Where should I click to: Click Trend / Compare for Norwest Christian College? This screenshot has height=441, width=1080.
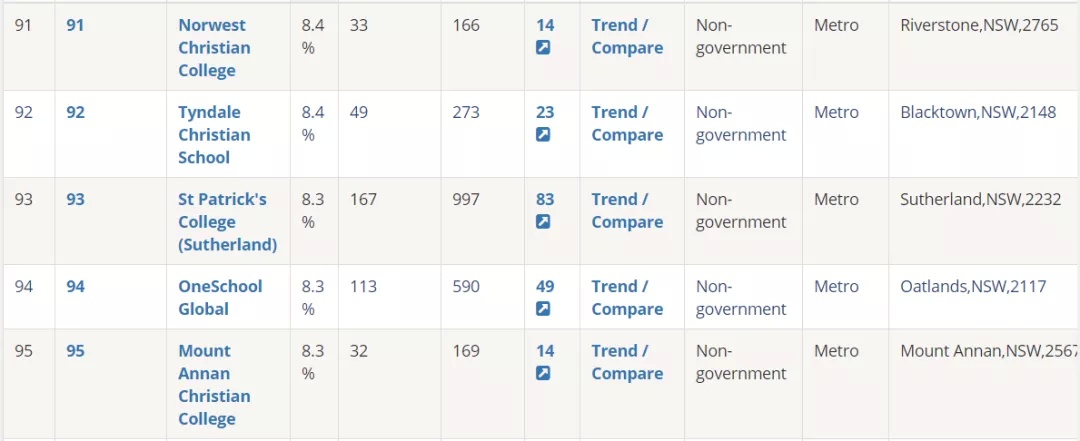click(627, 37)
